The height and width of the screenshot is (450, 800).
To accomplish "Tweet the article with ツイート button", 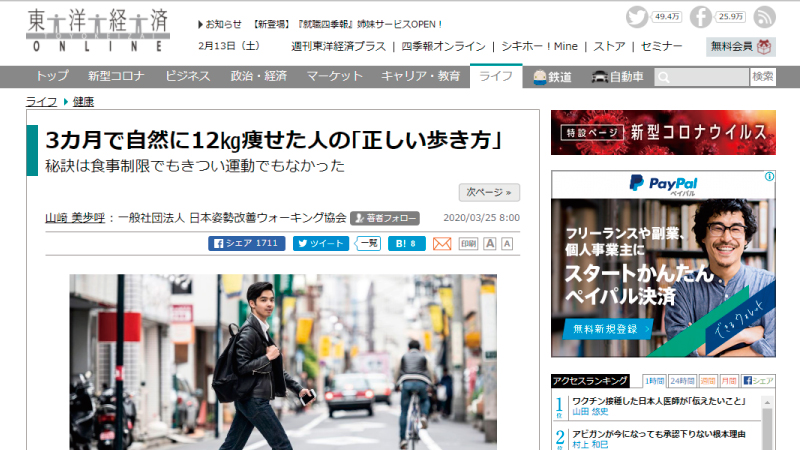I will [320, 243].
